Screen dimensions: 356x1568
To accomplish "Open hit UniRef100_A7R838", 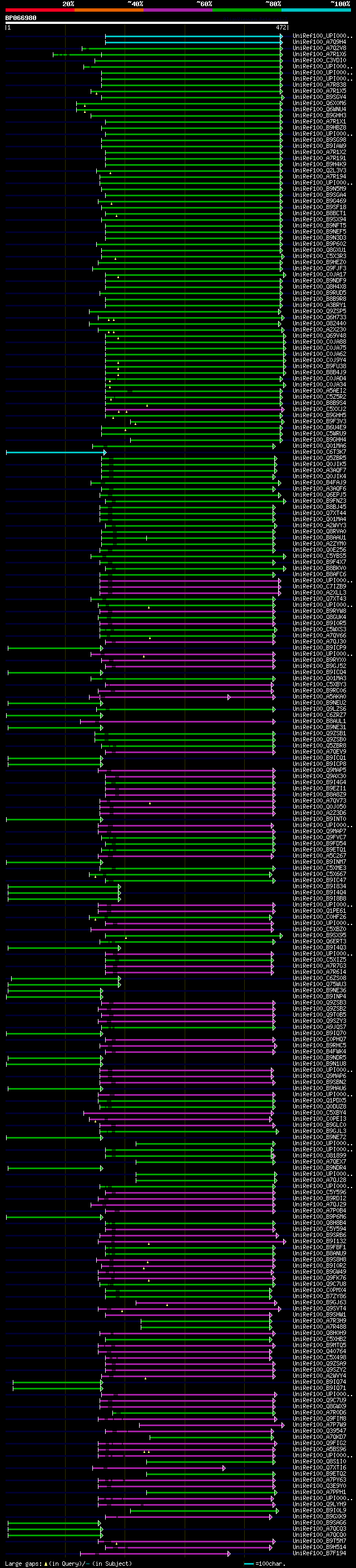I will [319, 85].
